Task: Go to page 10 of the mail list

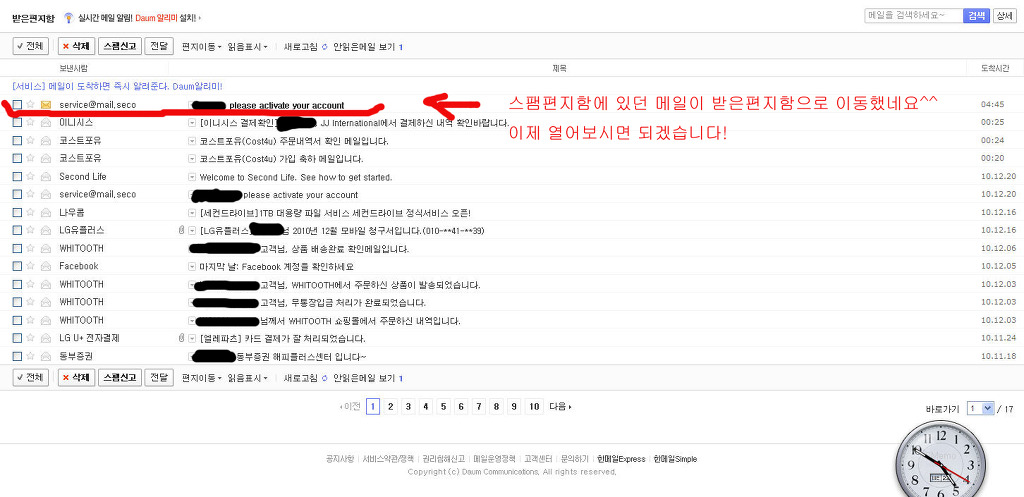Action: coord(534,407)
